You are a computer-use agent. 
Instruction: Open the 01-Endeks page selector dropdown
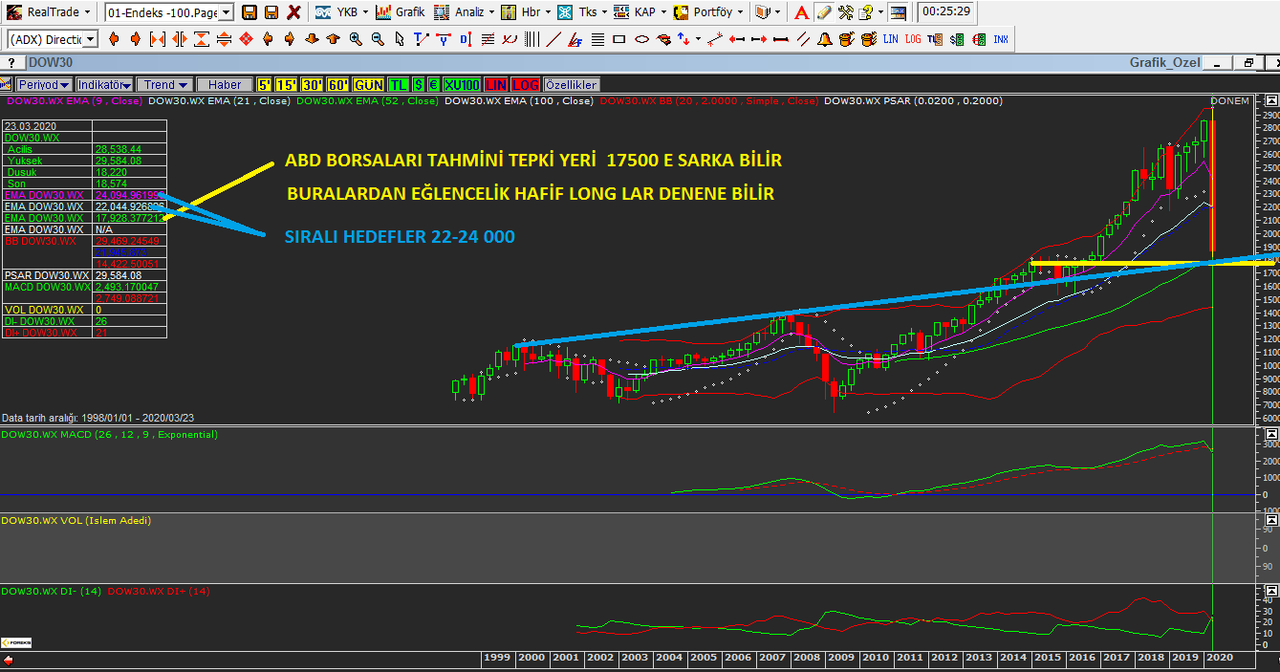(225, 12)
